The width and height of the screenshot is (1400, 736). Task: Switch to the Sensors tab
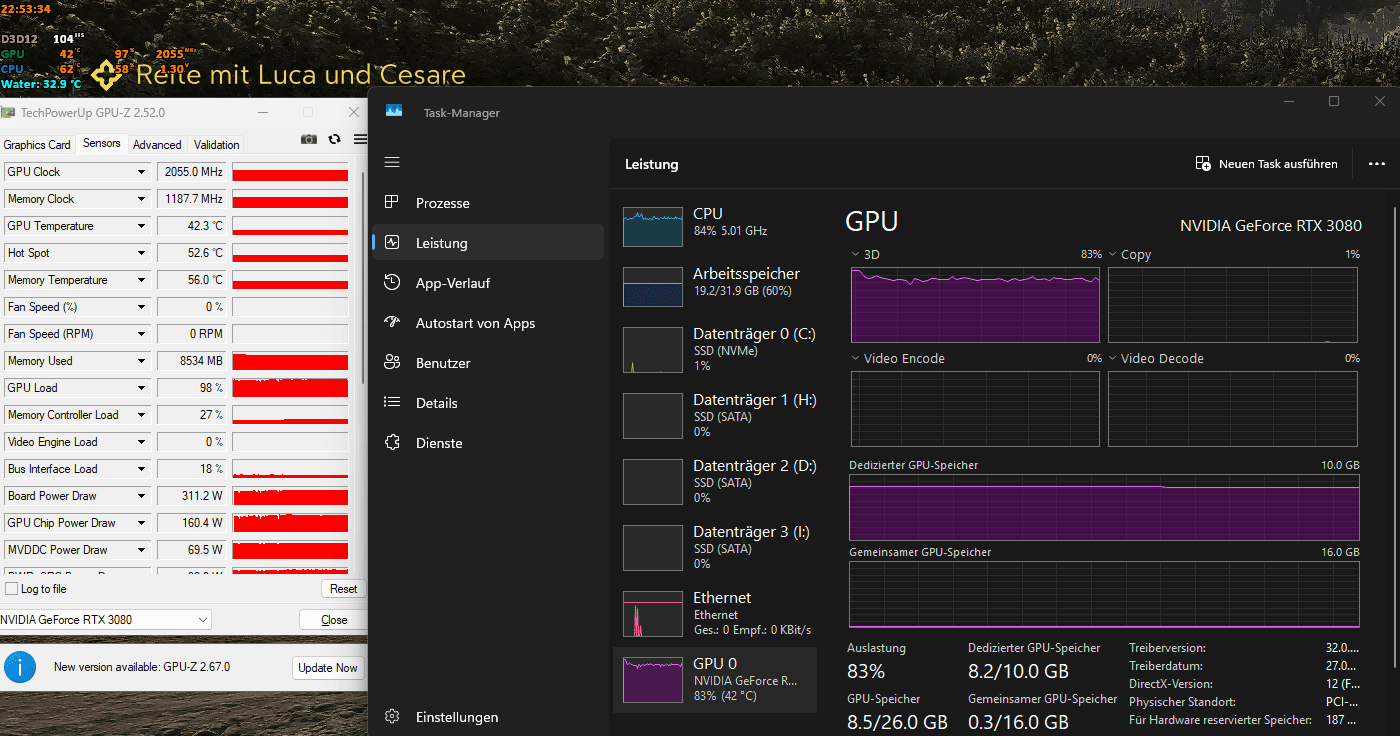pyautogui.click(x=102, y=143)
